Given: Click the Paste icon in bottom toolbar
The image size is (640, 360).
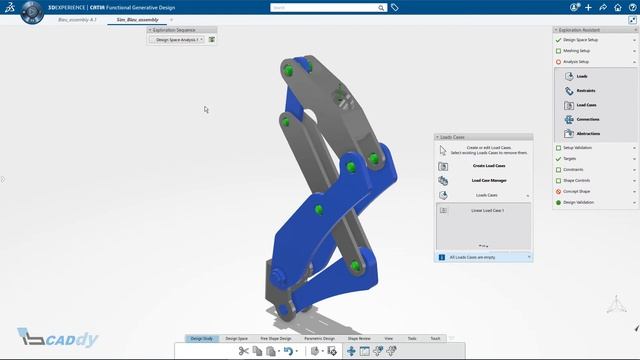Looking at the screenshot, I should 271,351.
